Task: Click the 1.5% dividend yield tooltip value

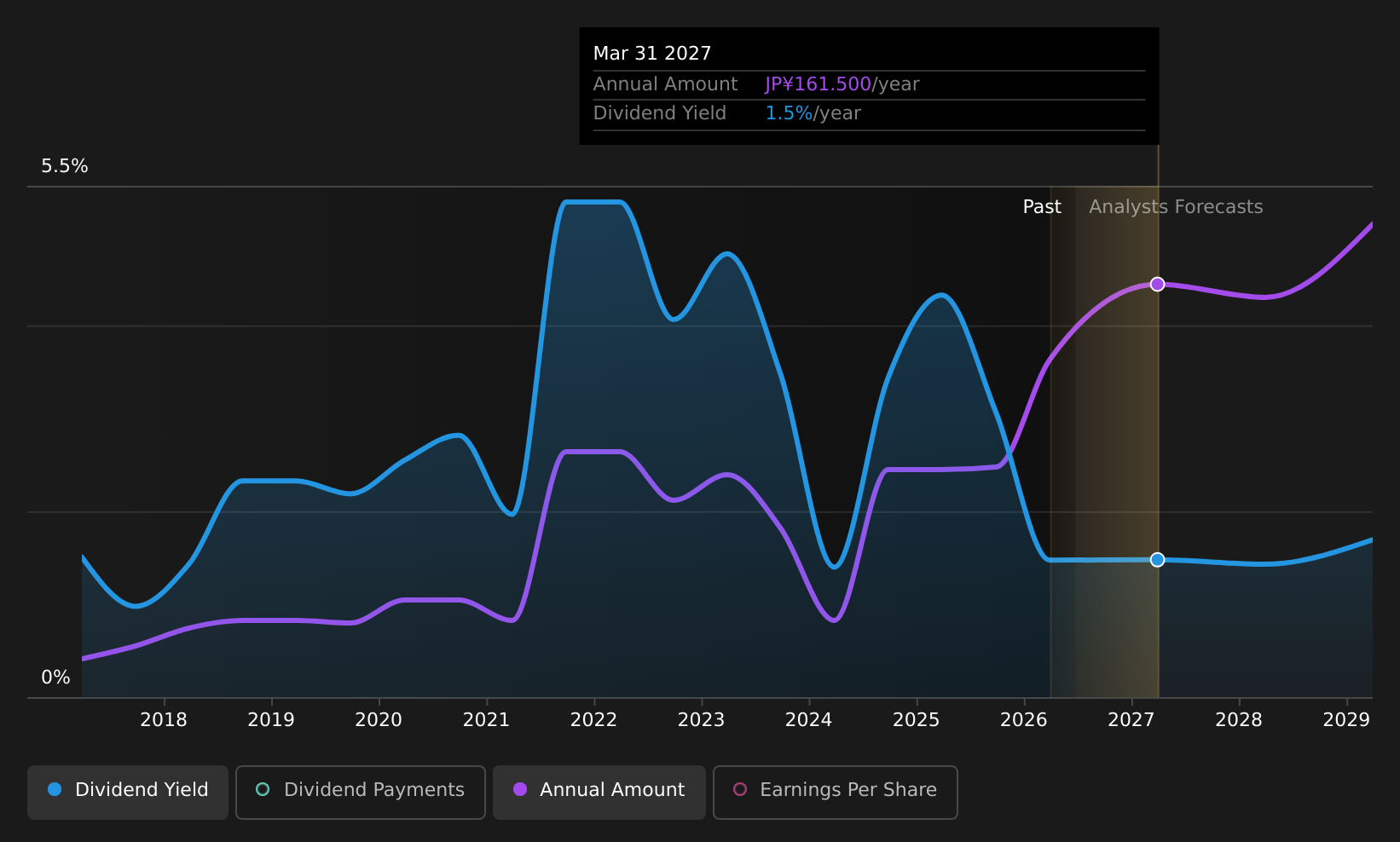Action: pyautogui.click(x=789, y=113)
